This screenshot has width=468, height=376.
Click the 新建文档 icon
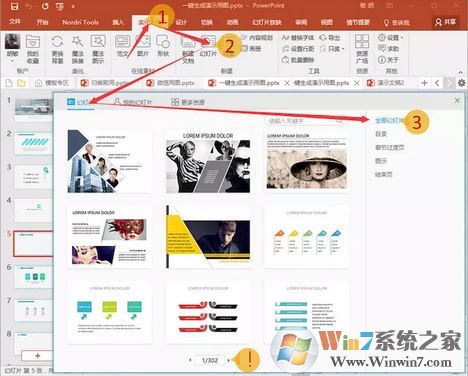[x=188, y=49]
